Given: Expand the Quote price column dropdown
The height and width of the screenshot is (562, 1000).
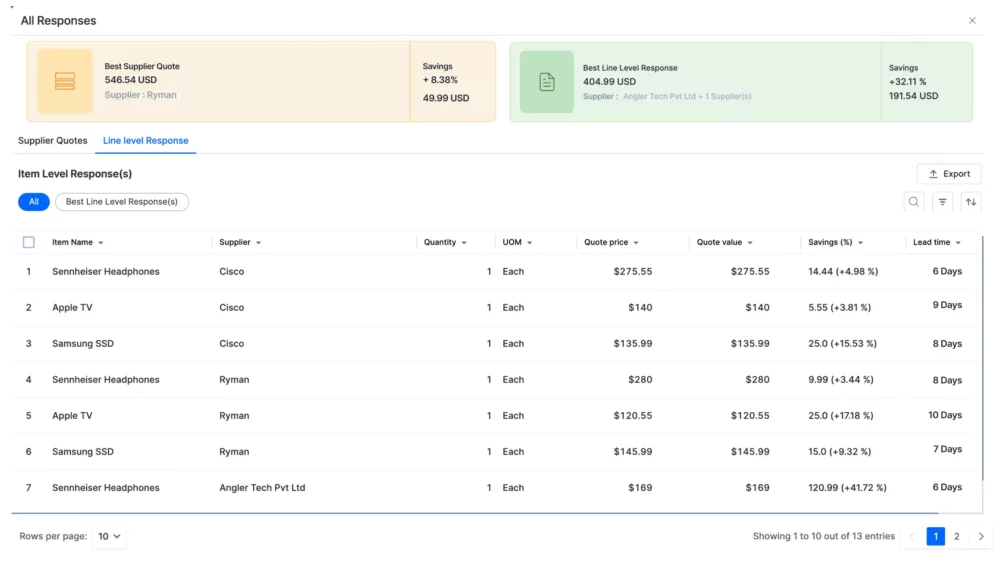Looking at the screenshot, I should pos(636,243).
